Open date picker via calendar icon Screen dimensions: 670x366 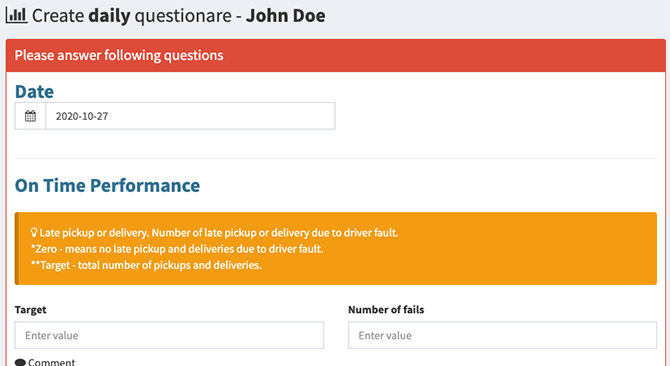tap(30, 116)
